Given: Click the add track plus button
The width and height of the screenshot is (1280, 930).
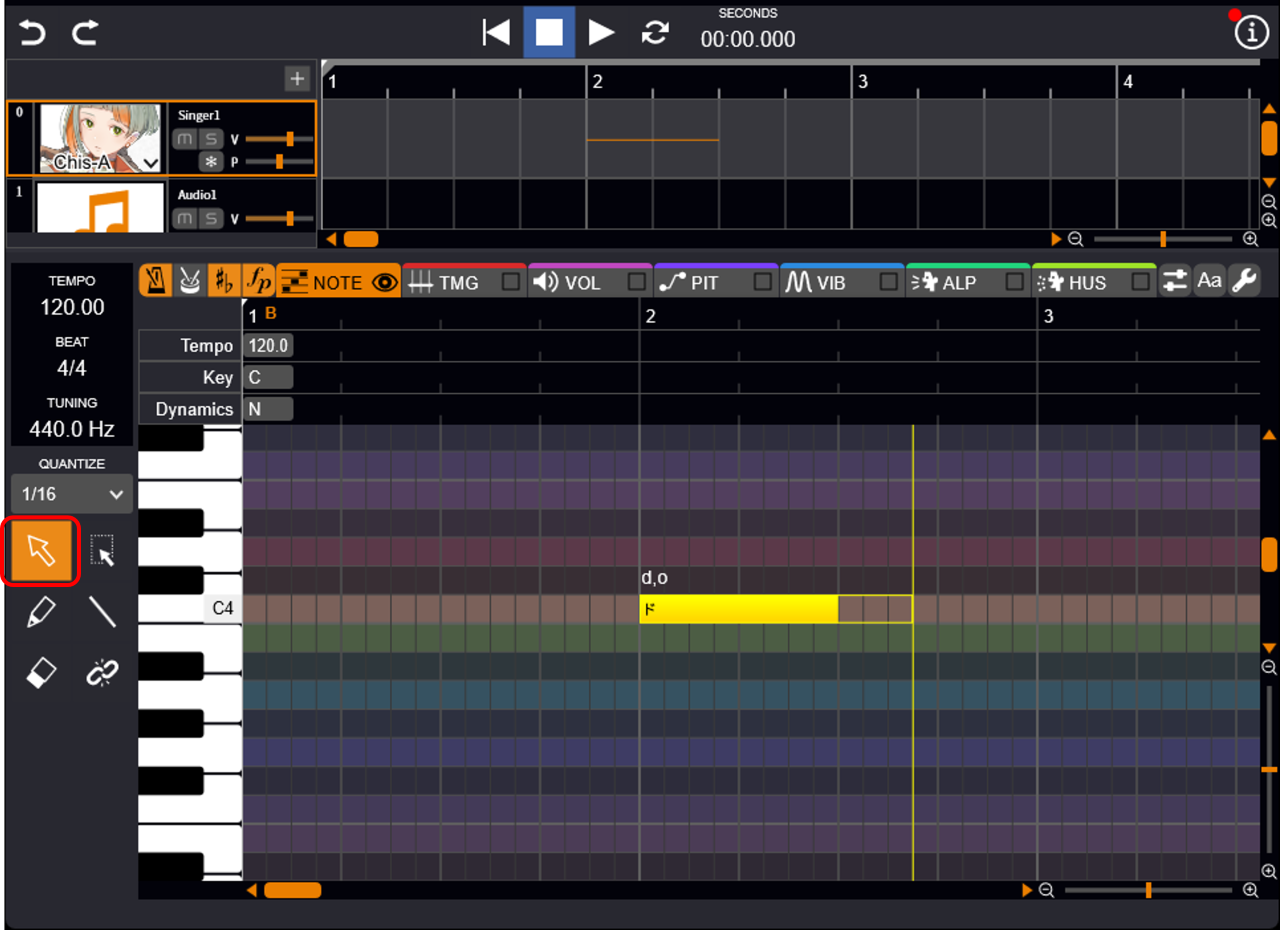Looking at the screenshot, I should click(x=297, y=79).
